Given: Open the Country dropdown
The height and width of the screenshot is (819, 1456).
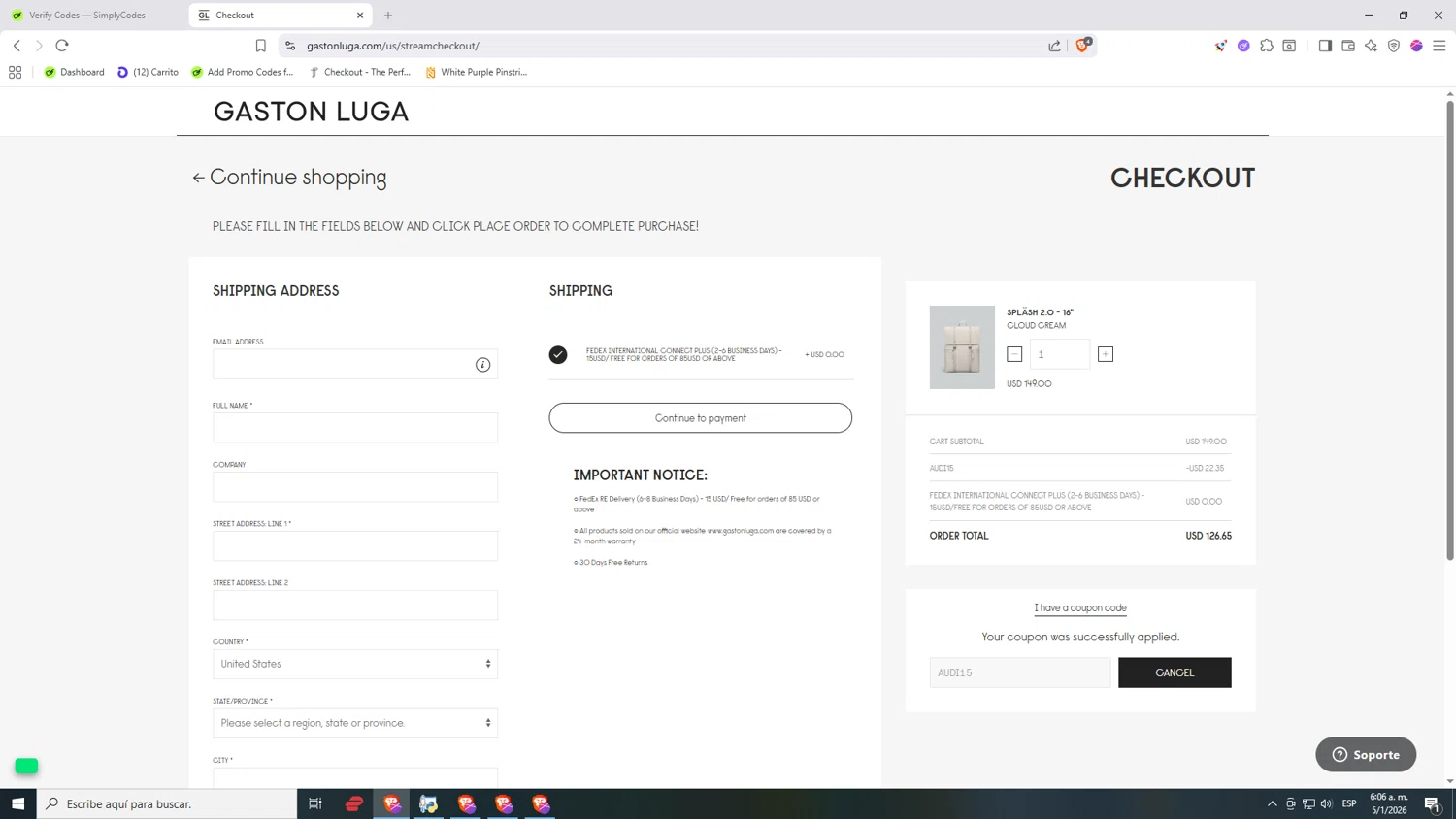Looking at the screenshot, I should (x=355, y=664).
